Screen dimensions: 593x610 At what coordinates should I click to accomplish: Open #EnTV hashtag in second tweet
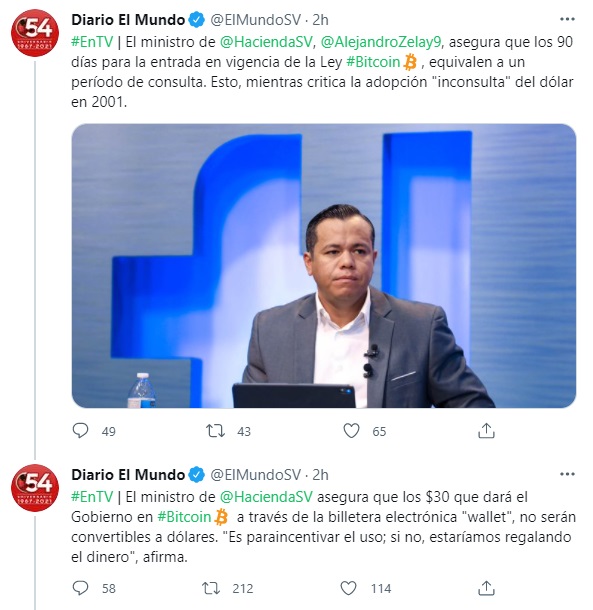tap(92, 497)
